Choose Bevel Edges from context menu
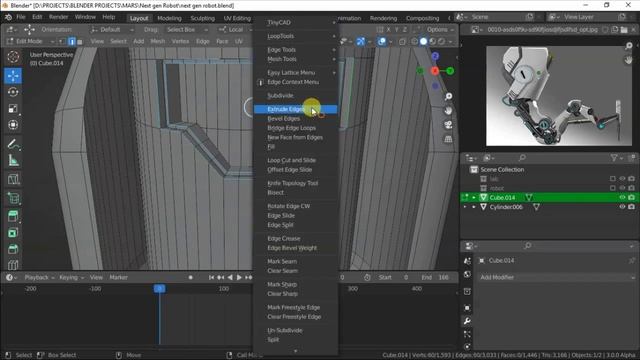640x360 pixels. pyautogui.click(x=296, y=119)
